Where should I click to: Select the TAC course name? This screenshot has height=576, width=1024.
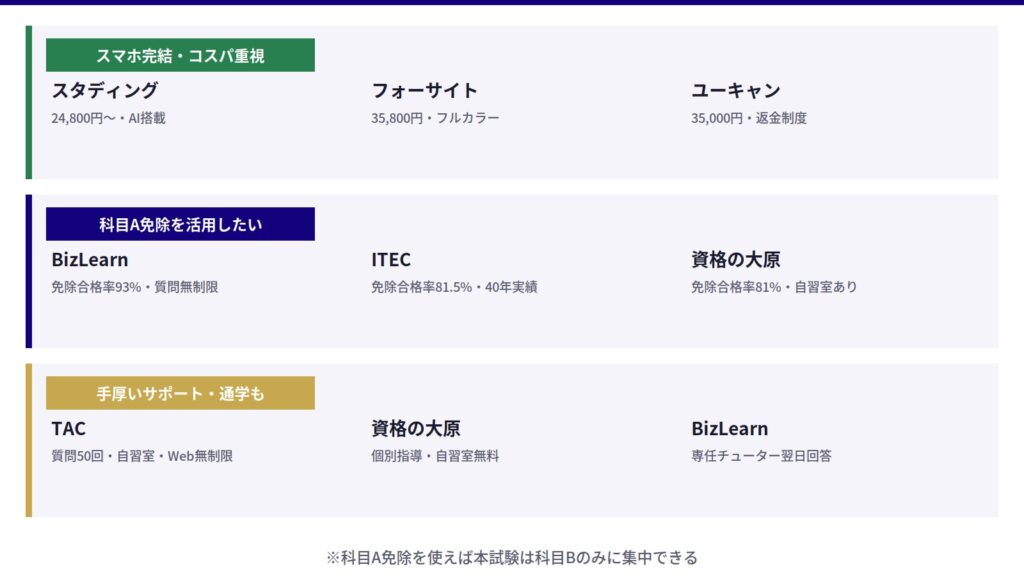(69, 429)
